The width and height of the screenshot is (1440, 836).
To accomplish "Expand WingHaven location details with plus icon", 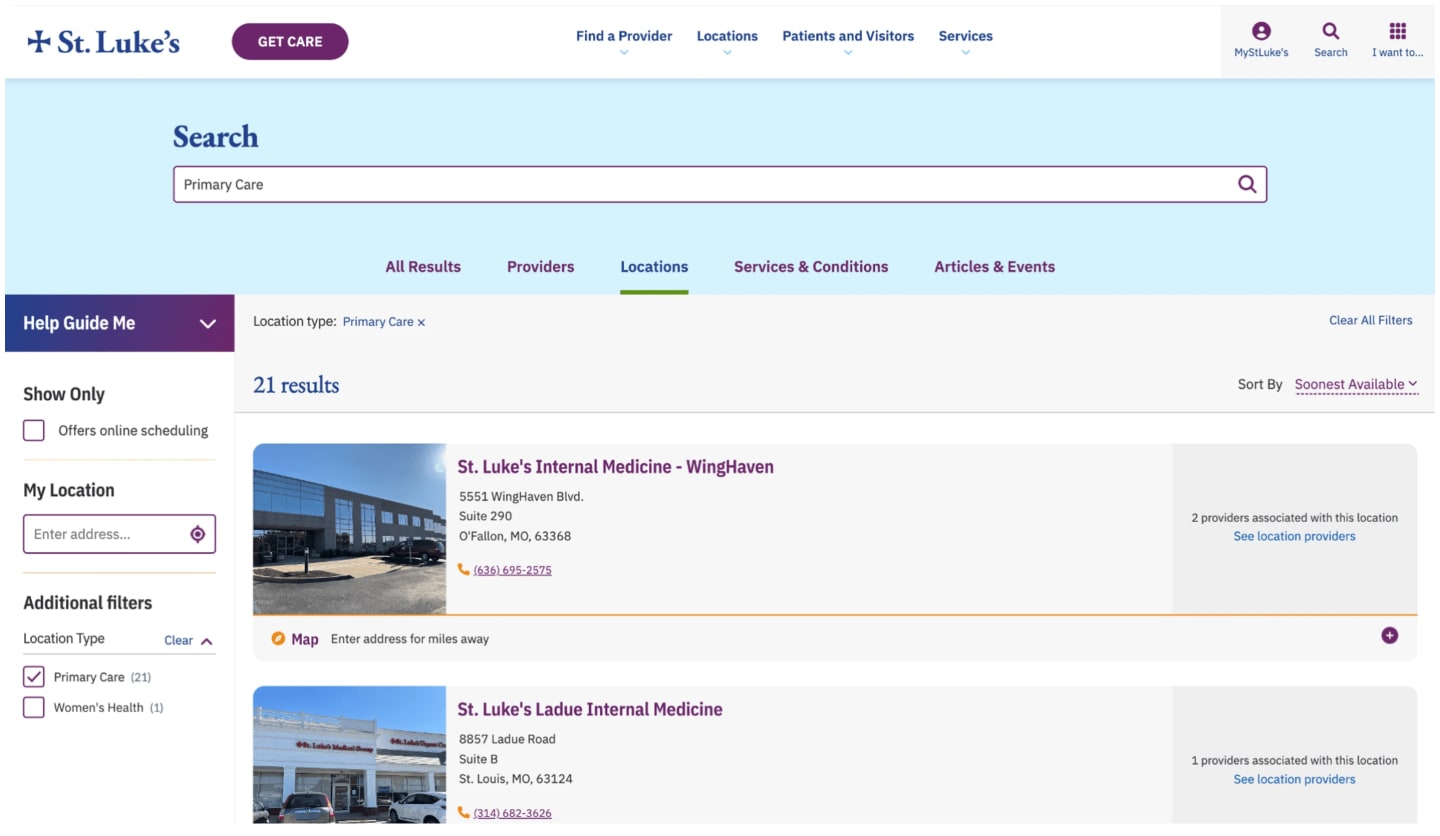I will coord(1389,636).
